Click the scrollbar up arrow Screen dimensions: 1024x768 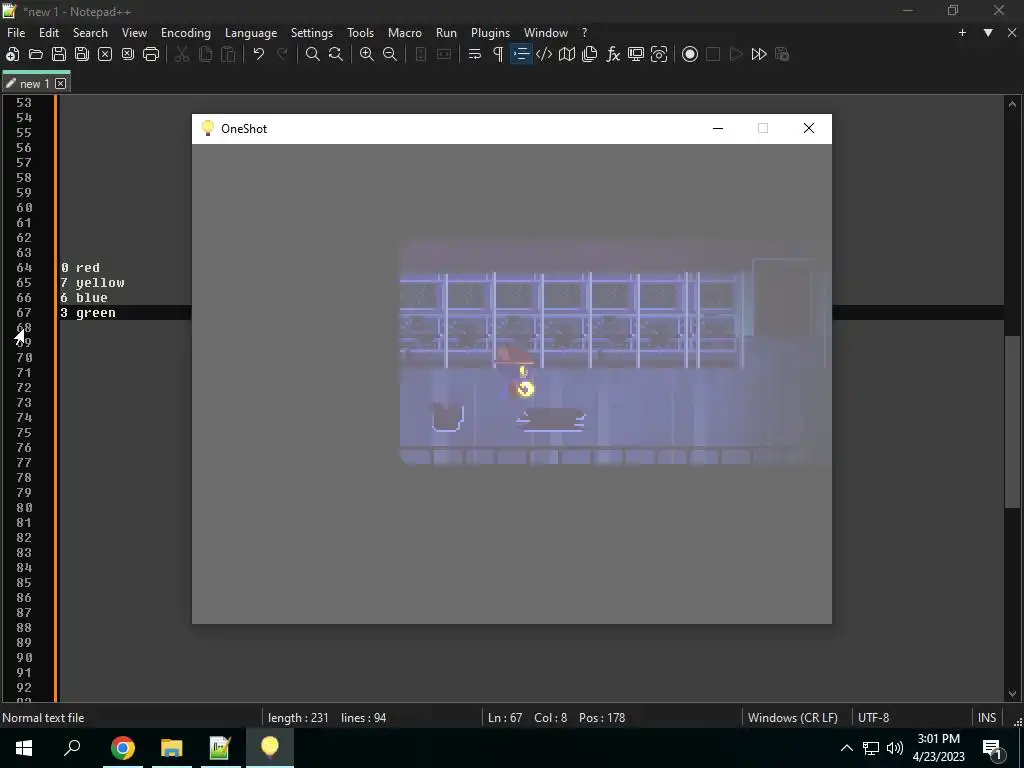1012,104
